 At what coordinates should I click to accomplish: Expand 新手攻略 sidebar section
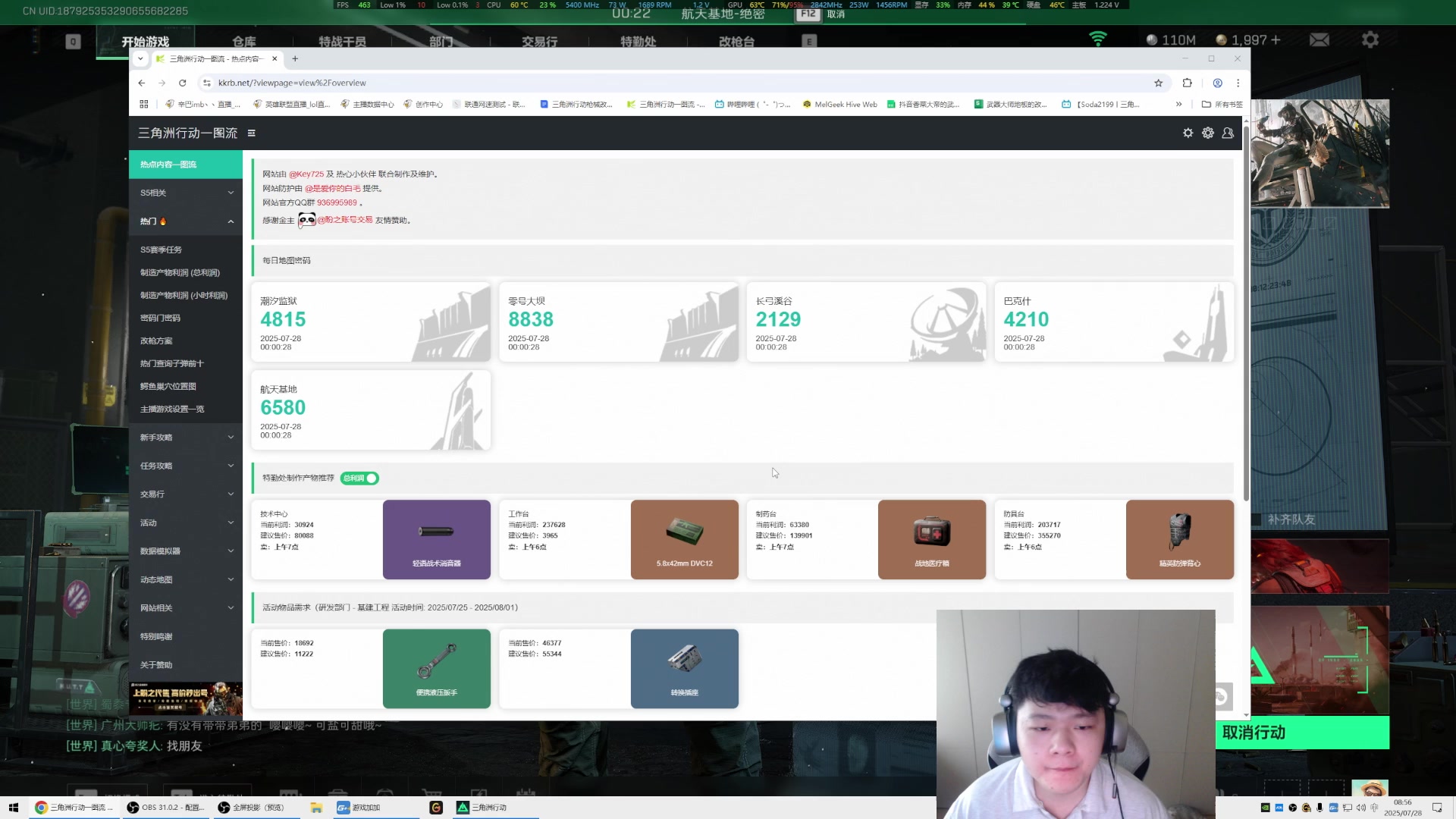[x=185, y=438]
